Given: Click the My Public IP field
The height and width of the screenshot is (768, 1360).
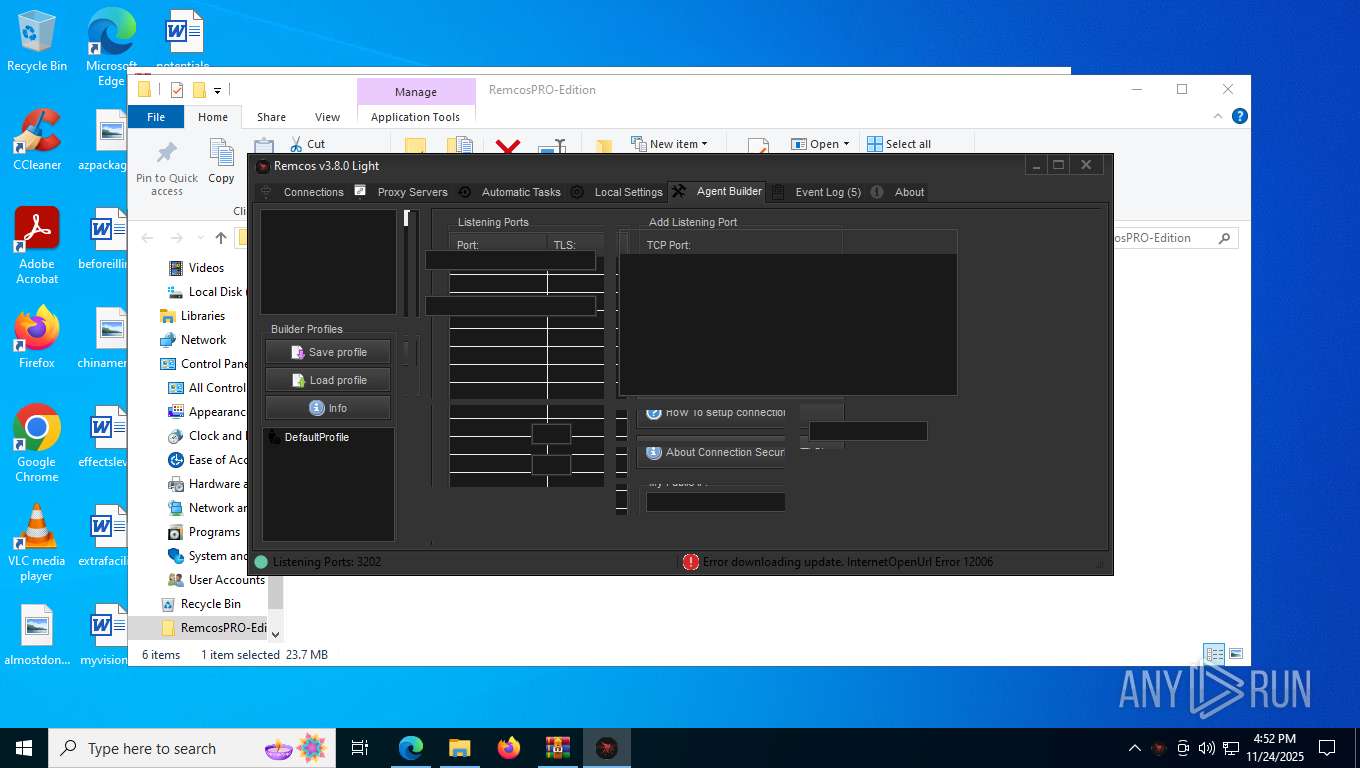Looking at the screenshot, I should point(715,502).
